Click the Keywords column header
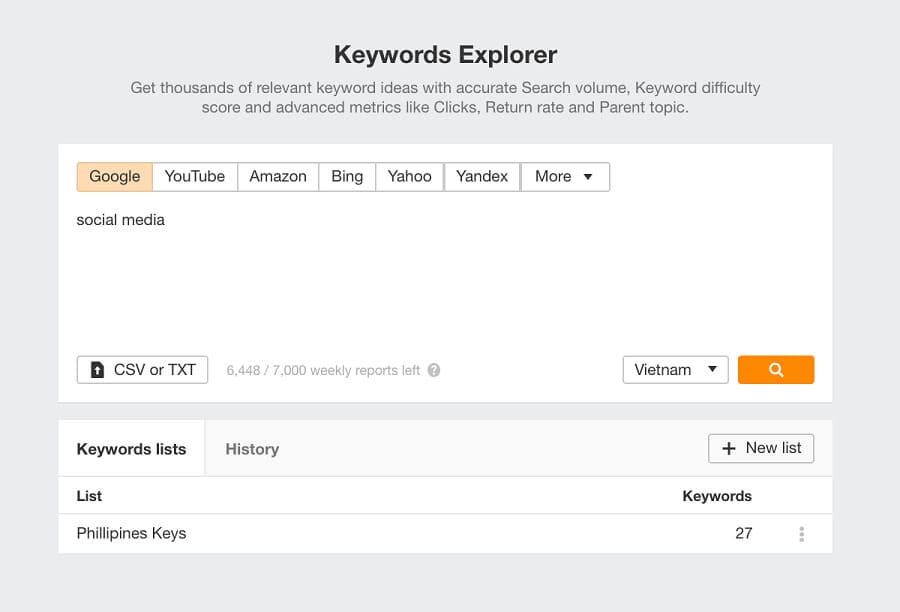Screen dimensions: 900x612 click(716, 496)
